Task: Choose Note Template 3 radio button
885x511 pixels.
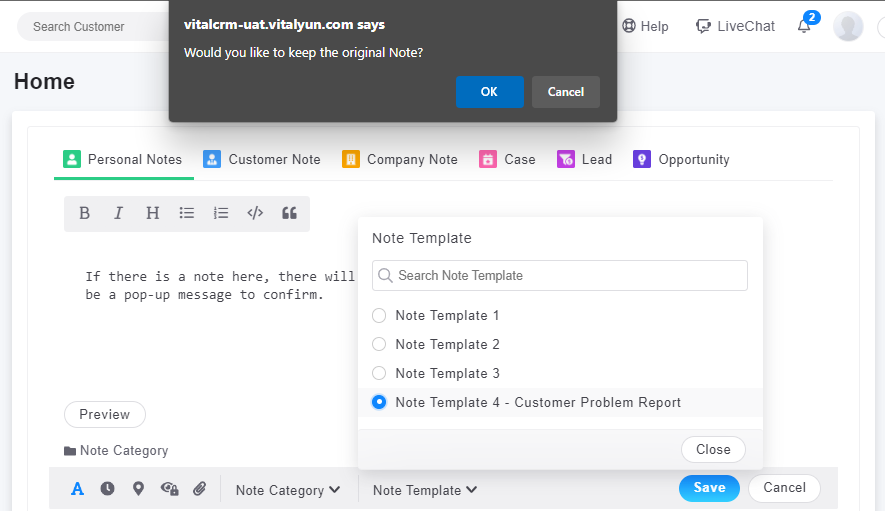Action: pos(379,374)
